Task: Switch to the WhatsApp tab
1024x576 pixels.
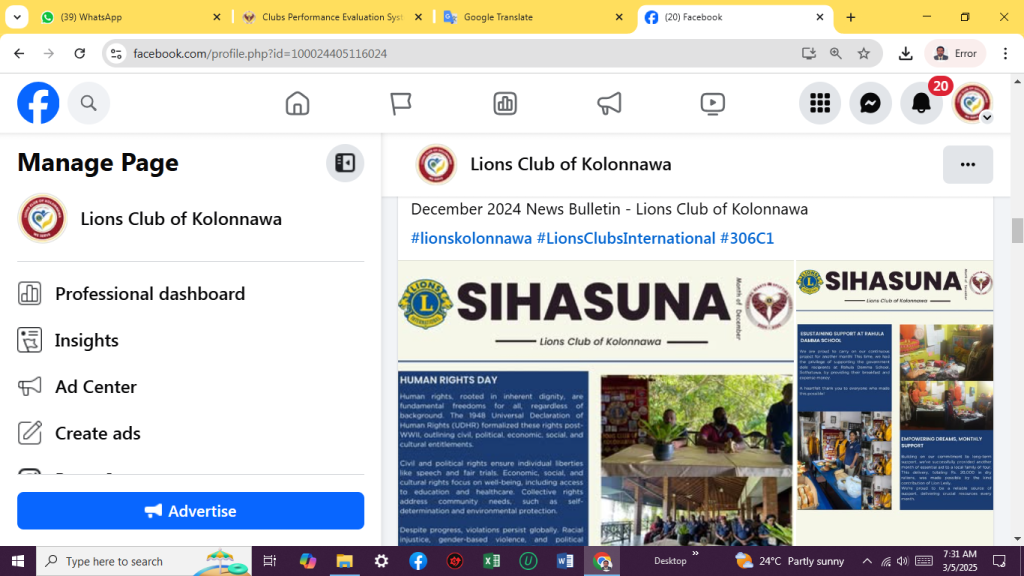Action: (x=131, y=17)
